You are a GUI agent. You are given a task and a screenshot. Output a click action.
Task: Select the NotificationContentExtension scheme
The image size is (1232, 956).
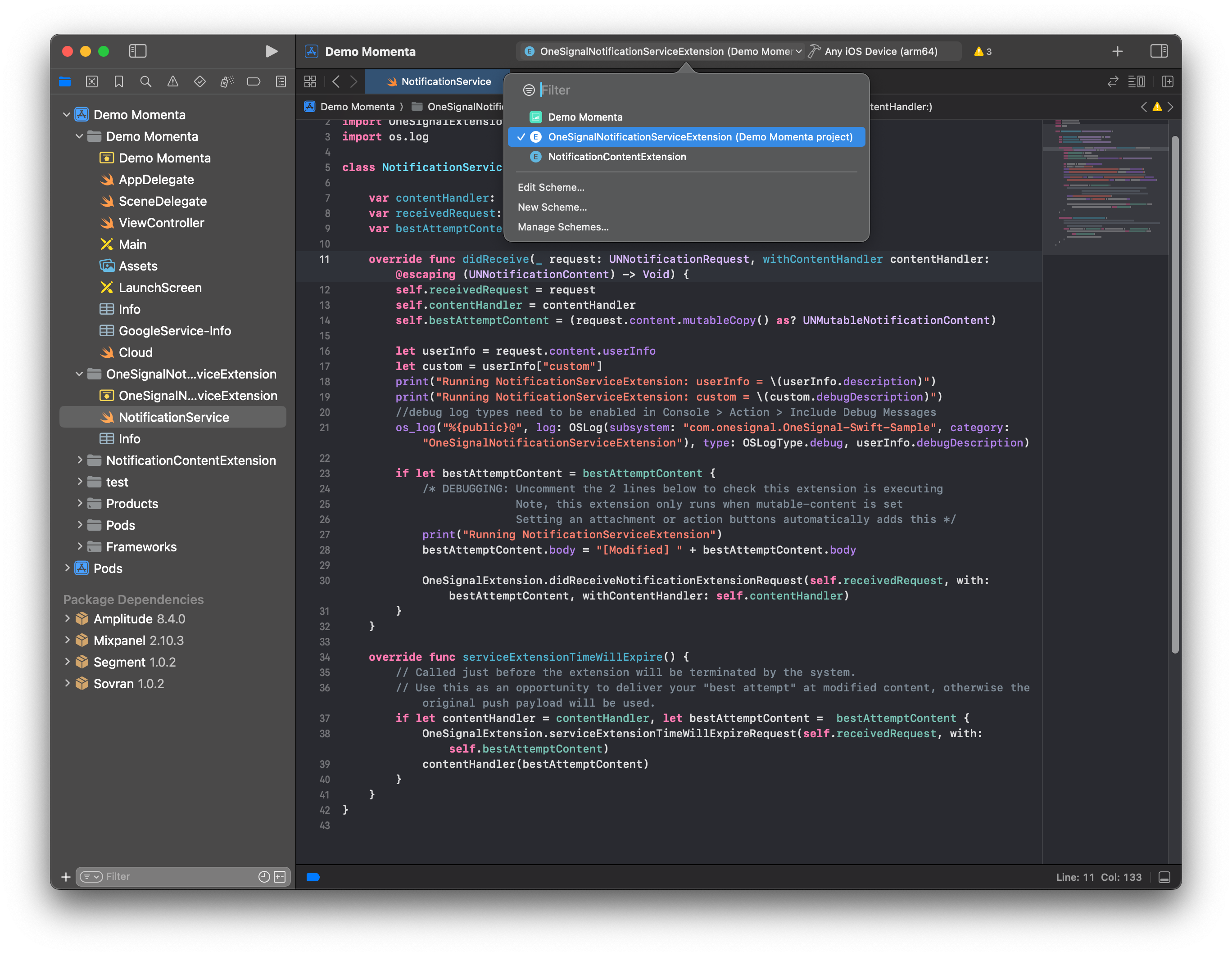(687, 157)
